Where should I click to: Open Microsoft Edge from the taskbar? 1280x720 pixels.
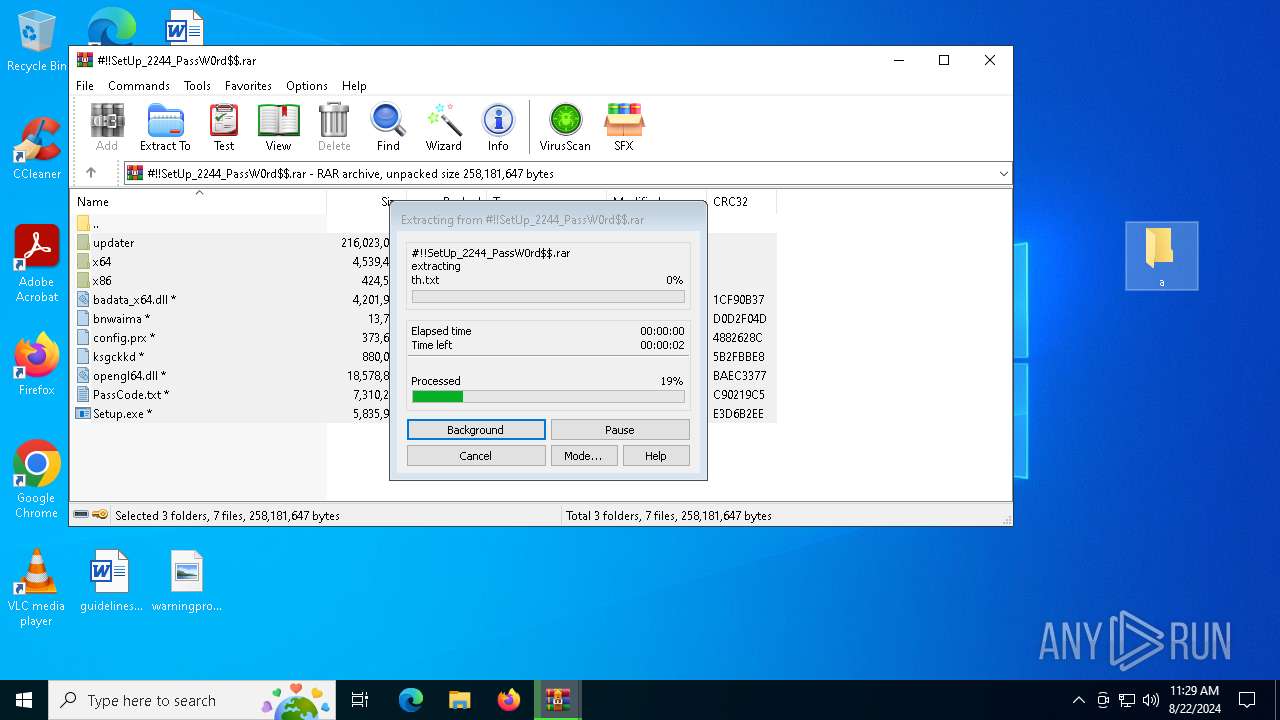(411, 700)
